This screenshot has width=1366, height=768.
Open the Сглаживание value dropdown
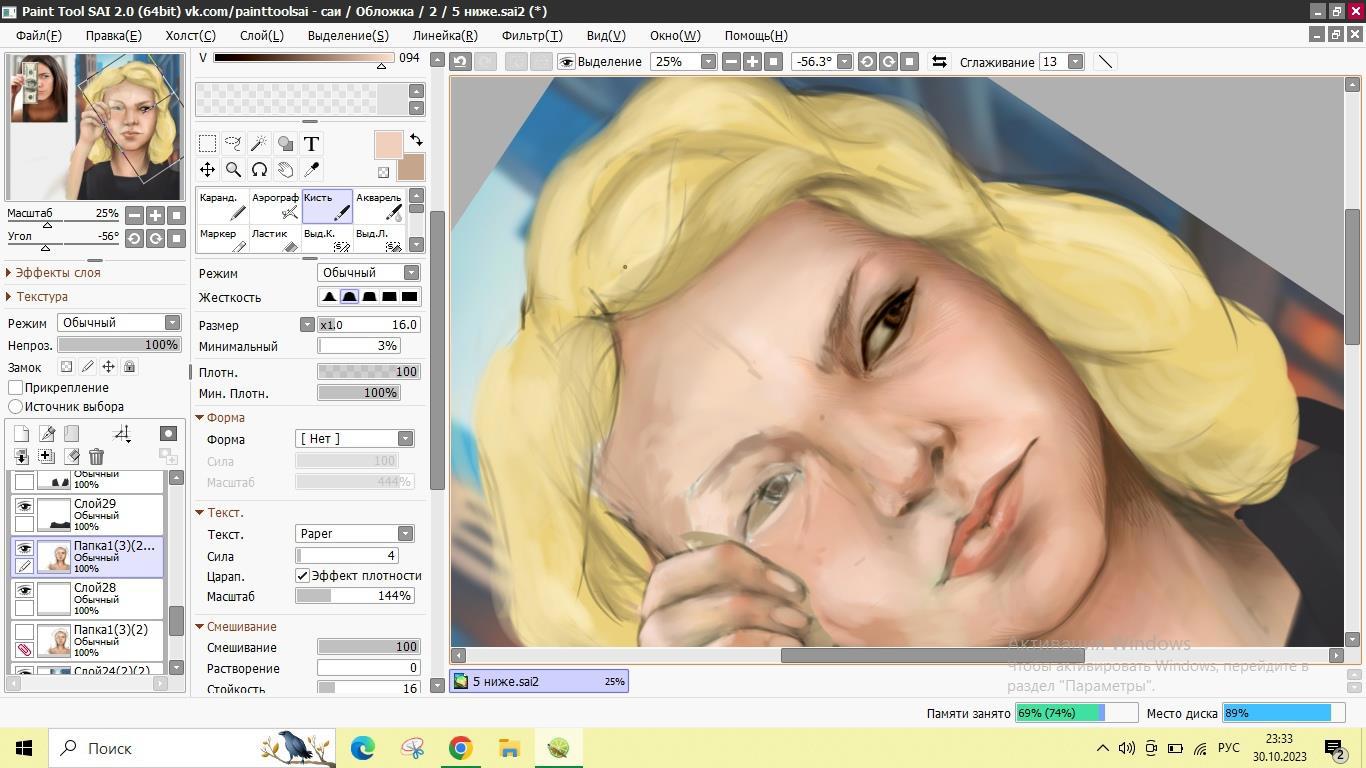coord(1075,62)
